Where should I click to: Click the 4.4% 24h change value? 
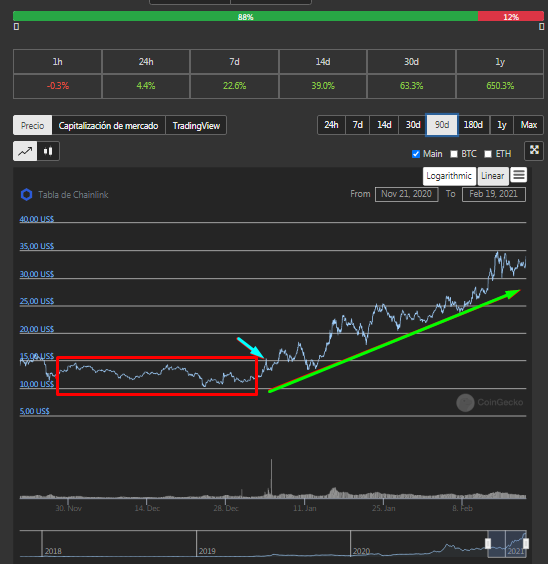pos(146,86)
